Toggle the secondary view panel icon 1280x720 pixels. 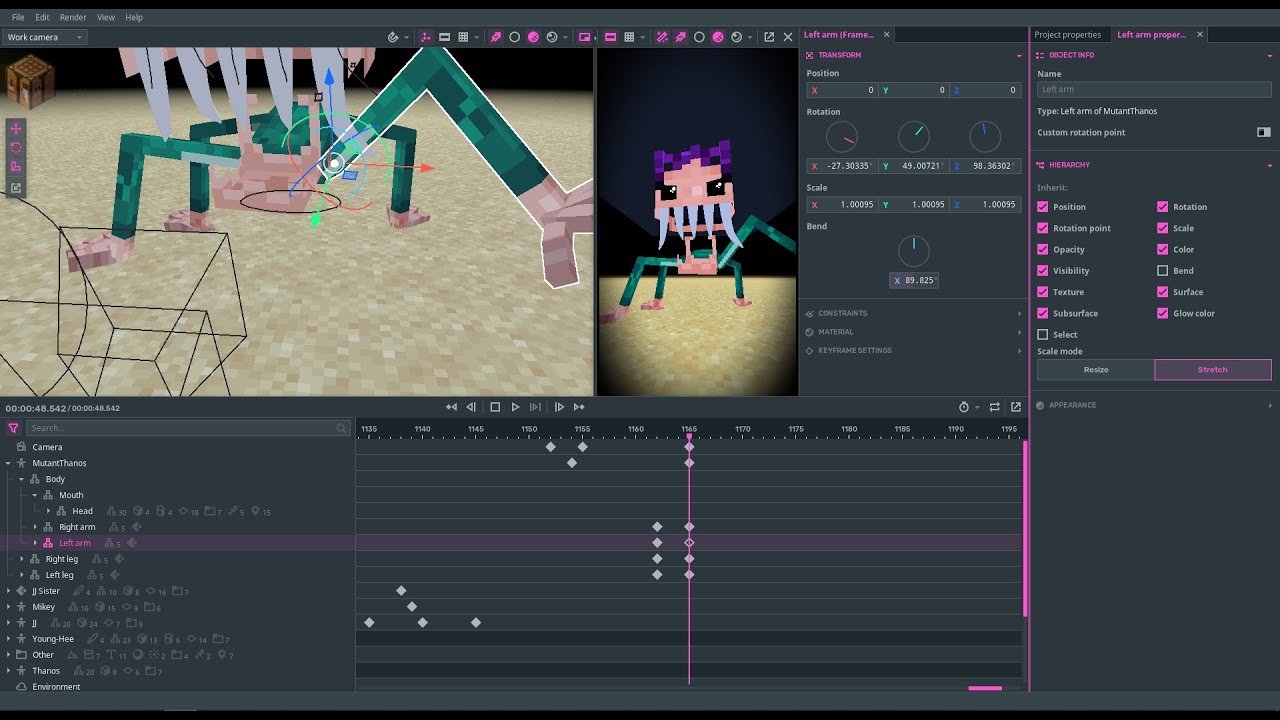coord(585,37)
